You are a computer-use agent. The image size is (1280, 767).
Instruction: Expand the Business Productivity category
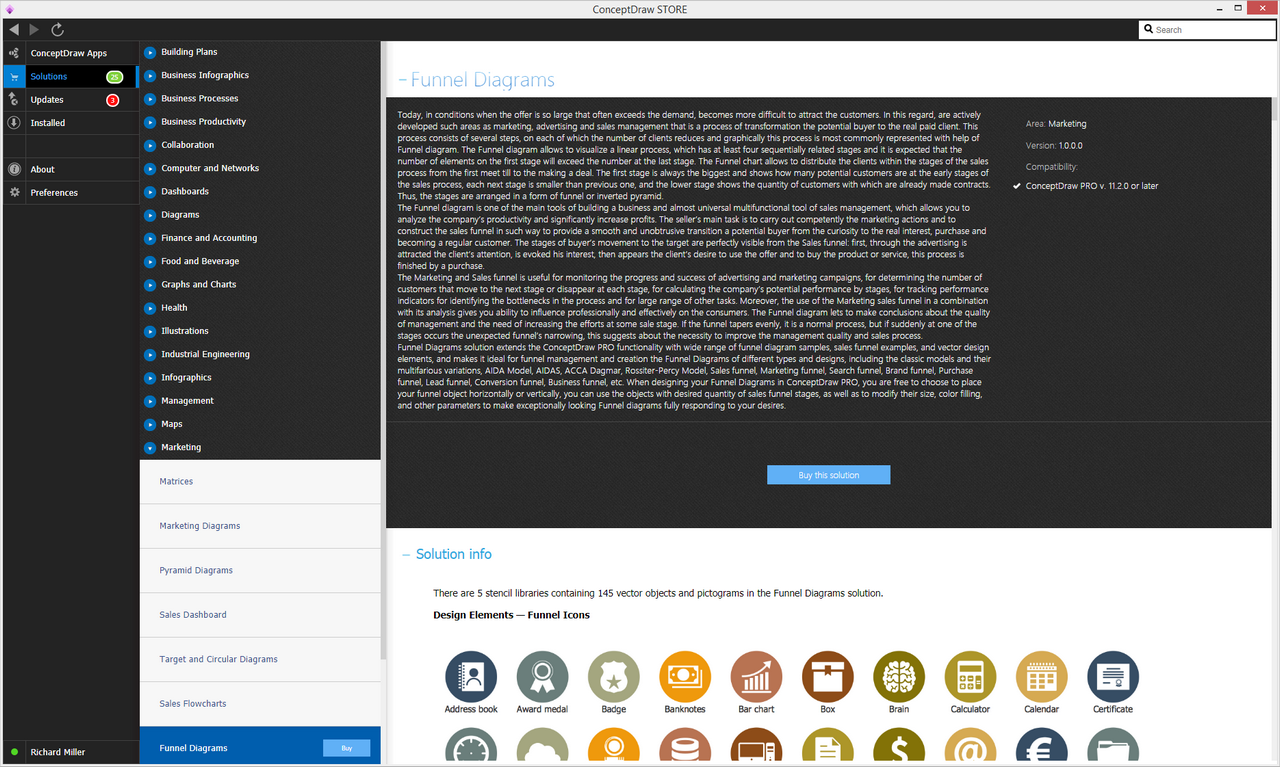pos(150,122)
